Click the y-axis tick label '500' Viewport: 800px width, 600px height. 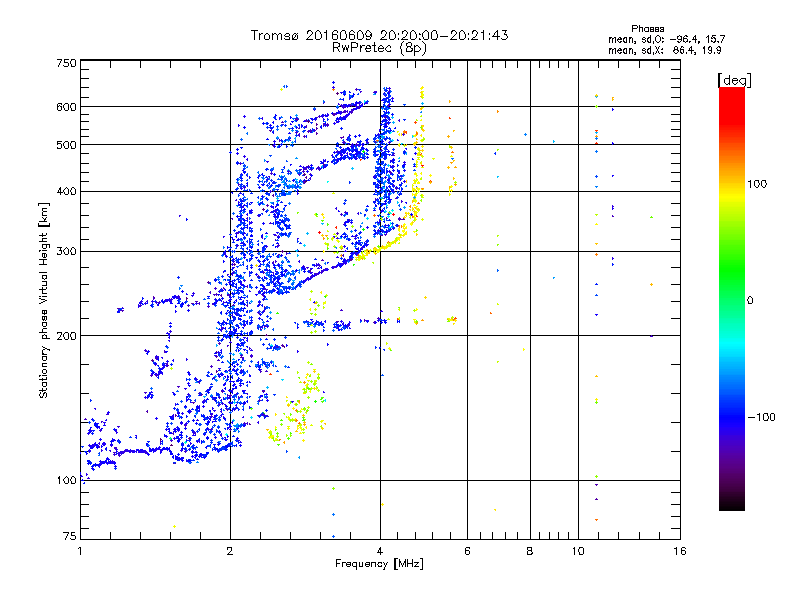coord(66,145)
